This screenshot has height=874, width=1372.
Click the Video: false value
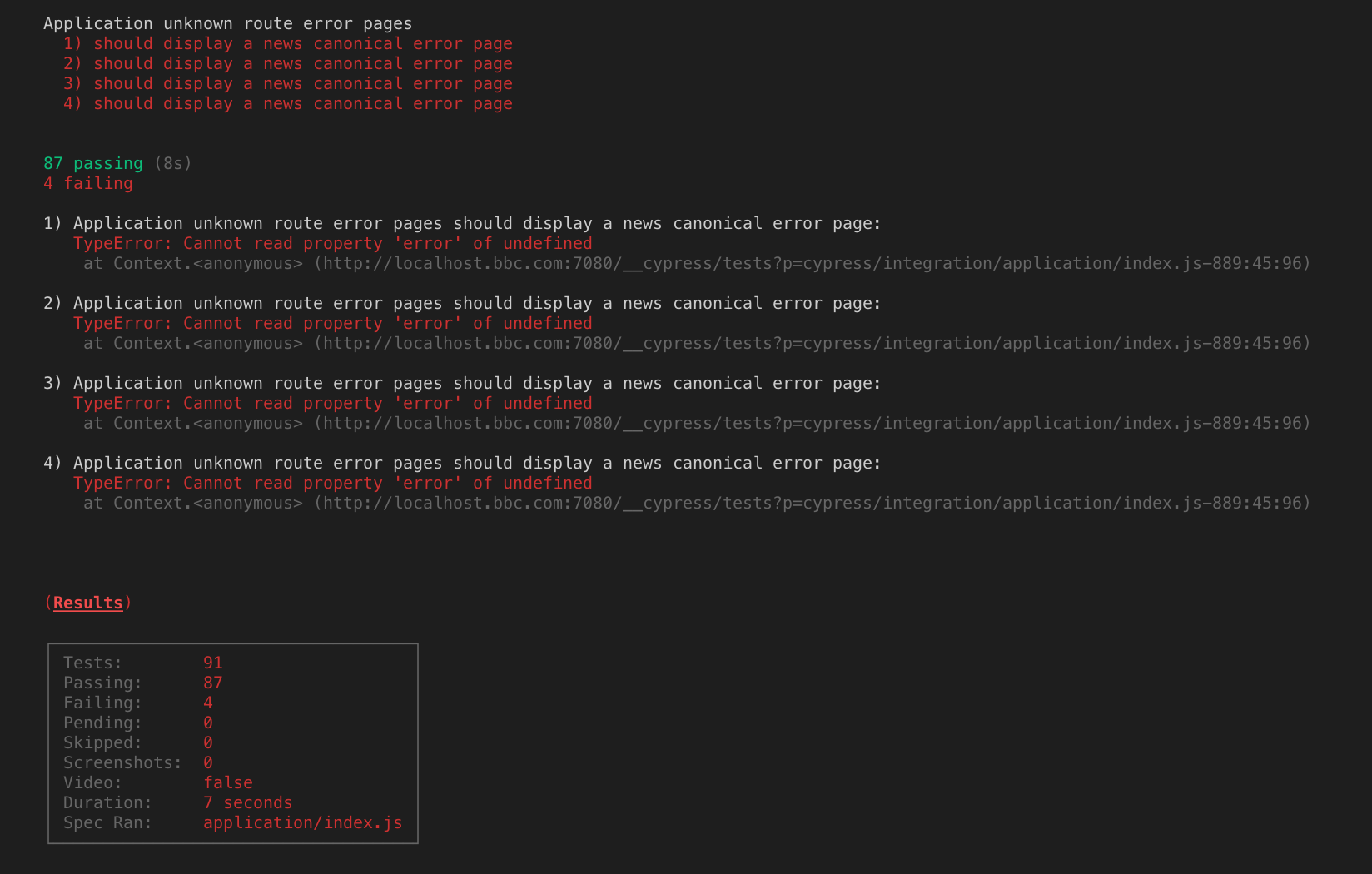(x=228, y=782)
